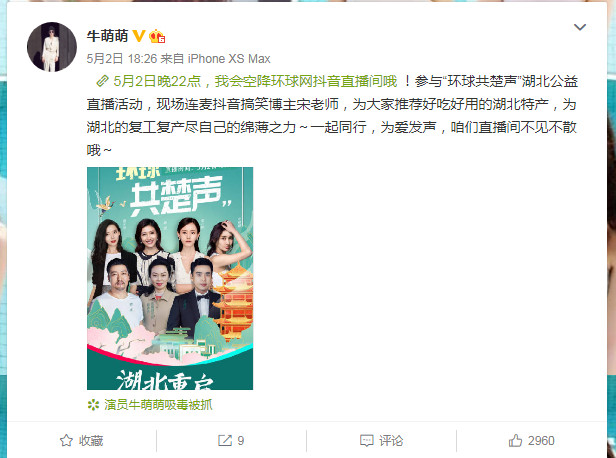This screenshot has height=458, width=616.
Task: Click the yellow verified V badge
Action: click(139, 36)
